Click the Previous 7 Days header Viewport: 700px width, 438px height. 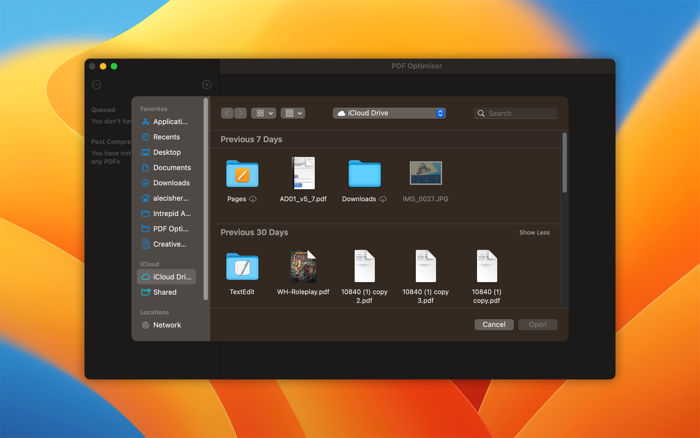251,139
